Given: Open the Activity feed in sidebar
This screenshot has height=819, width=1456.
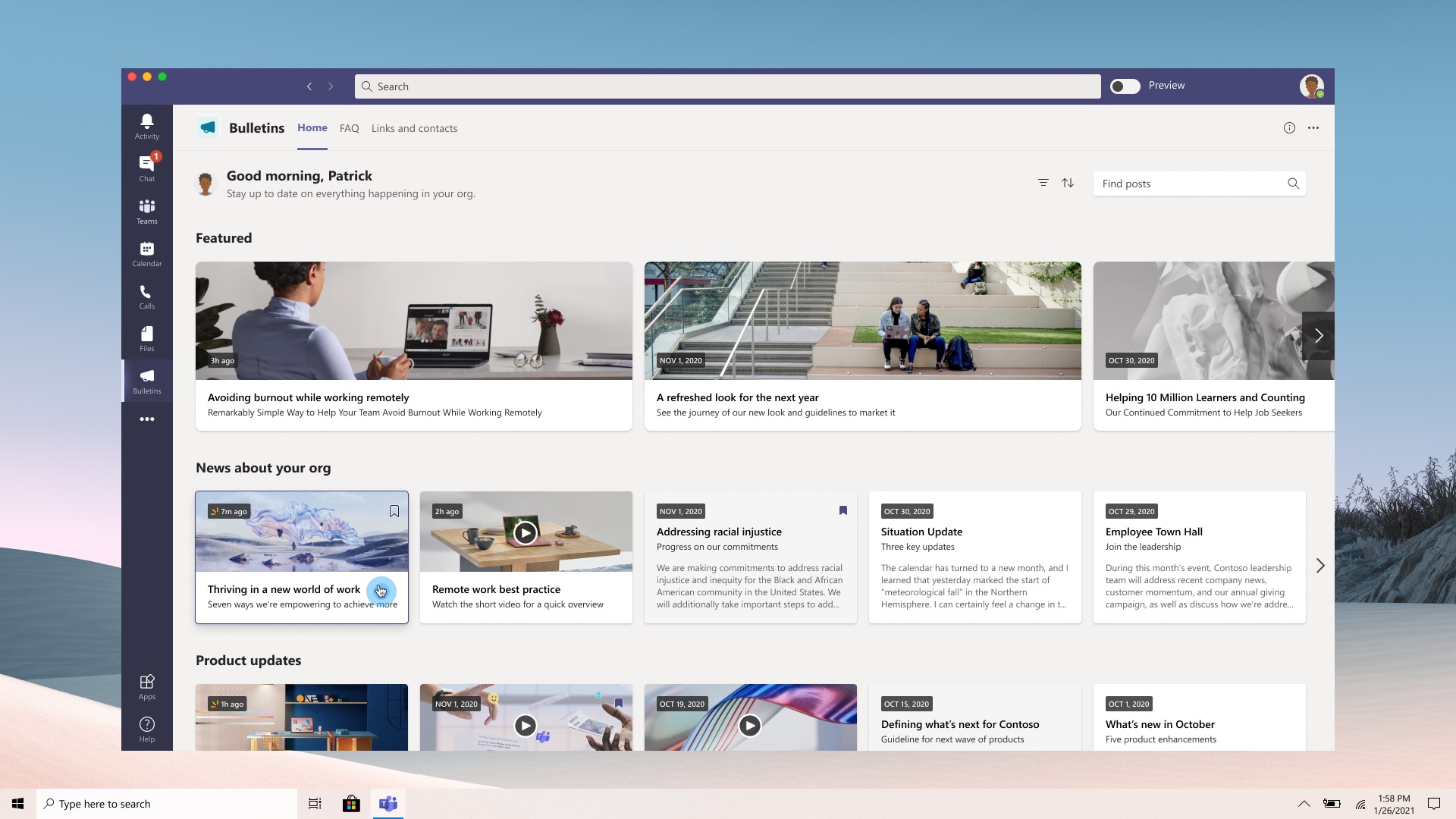Looking at the screenshot, I should coord(147,126).
